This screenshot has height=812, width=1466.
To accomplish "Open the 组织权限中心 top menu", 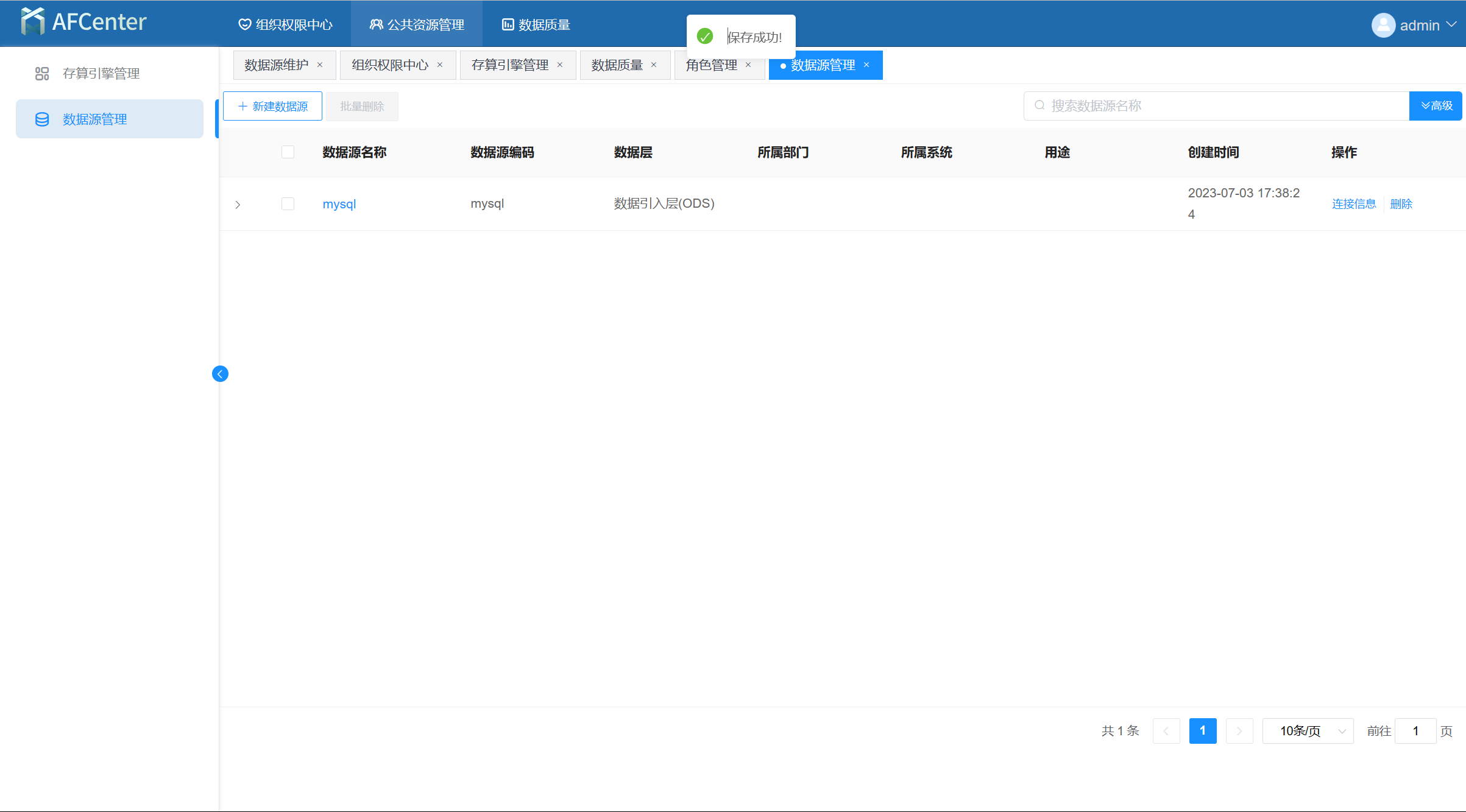I will 285,25.
